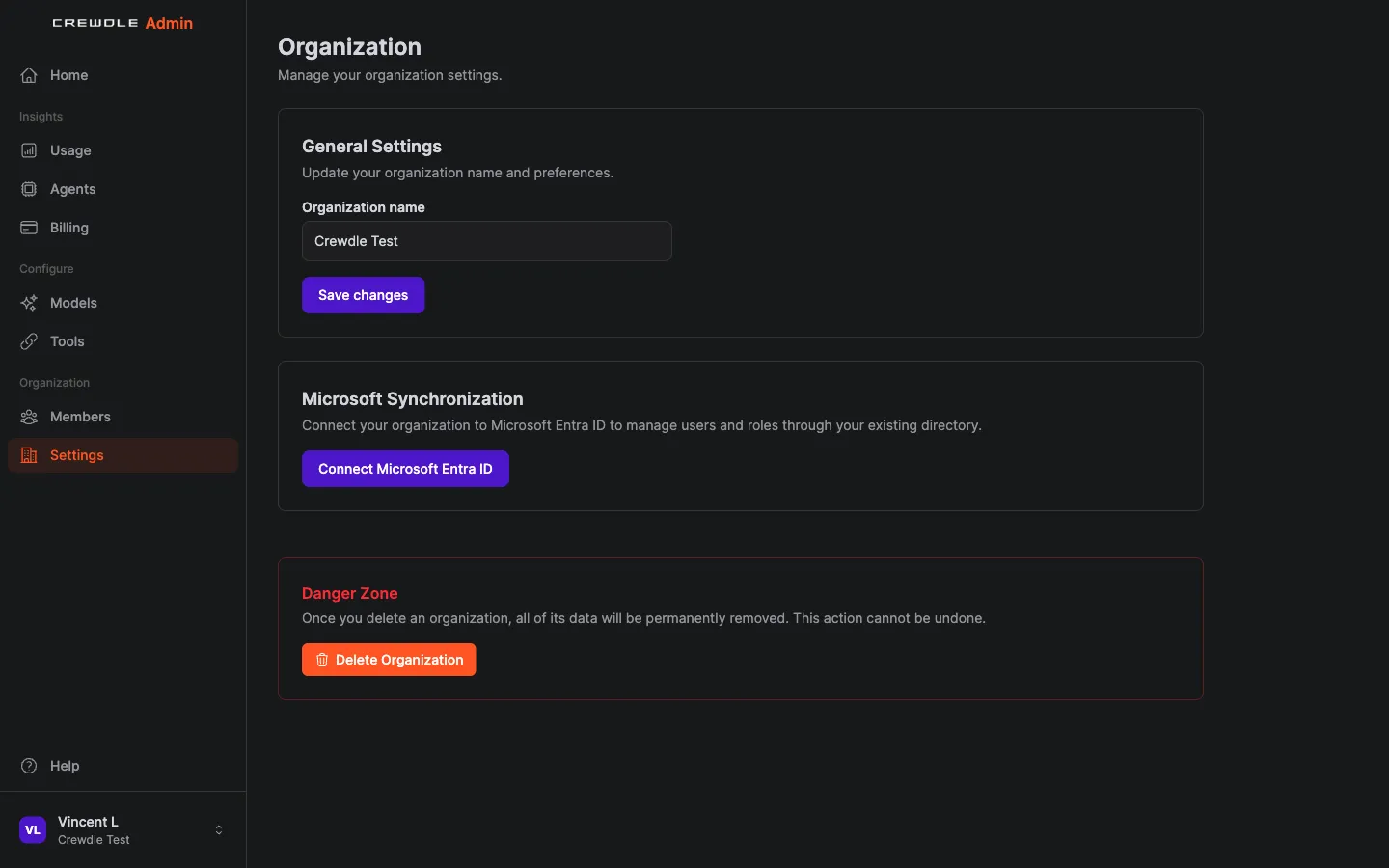The image size is (1389, 868).
Task: Navigate to Members page
Action: tap(123, 417)
